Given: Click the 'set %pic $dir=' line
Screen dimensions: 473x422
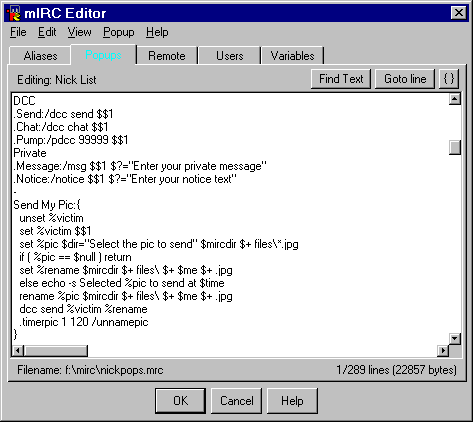Looking at the screenshot, I should (x=159, y=244).
